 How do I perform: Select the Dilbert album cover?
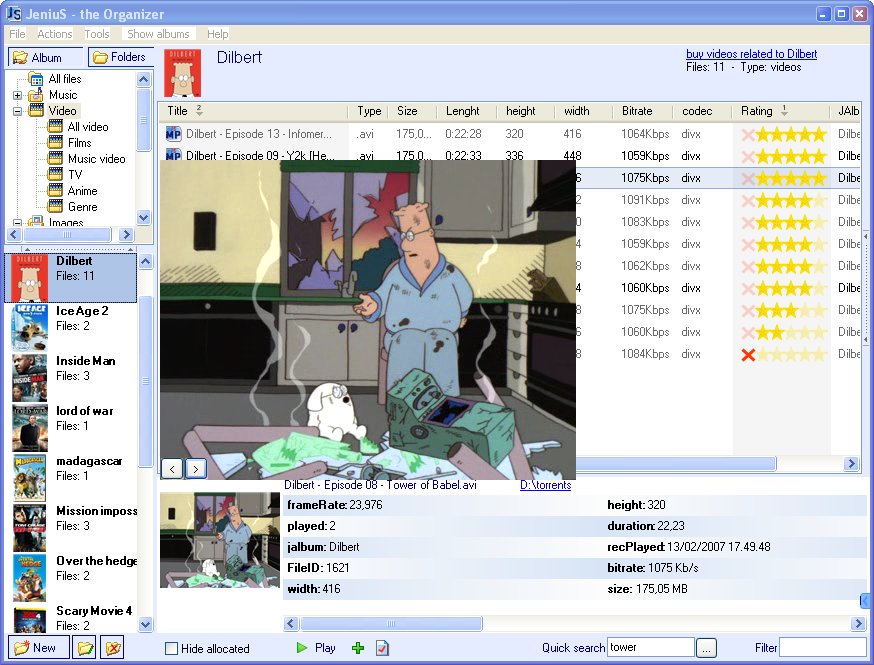tap(30, 278)
